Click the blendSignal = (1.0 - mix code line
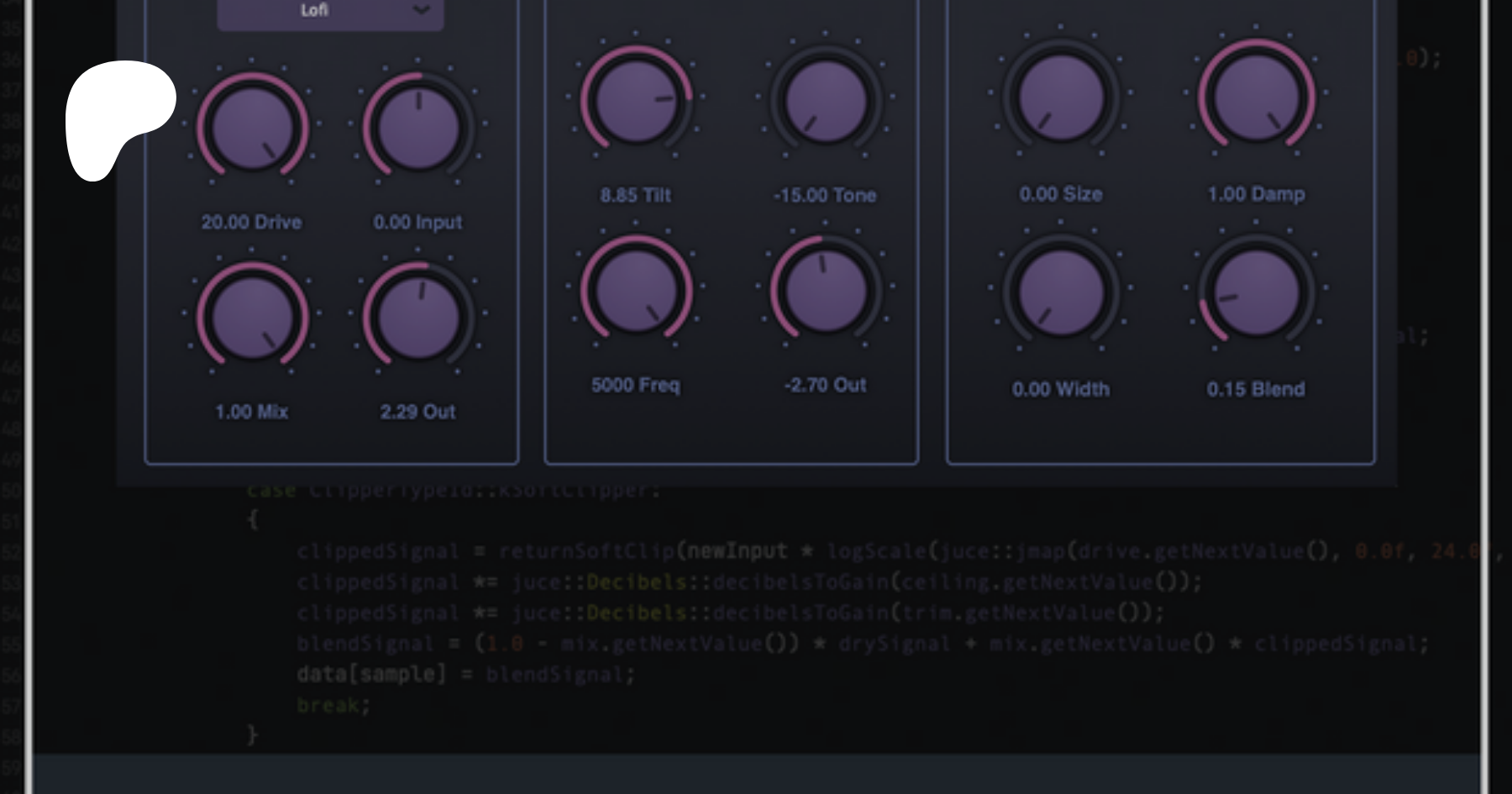The width and height of the screenshot is (1512, 794). pos(863,644)
